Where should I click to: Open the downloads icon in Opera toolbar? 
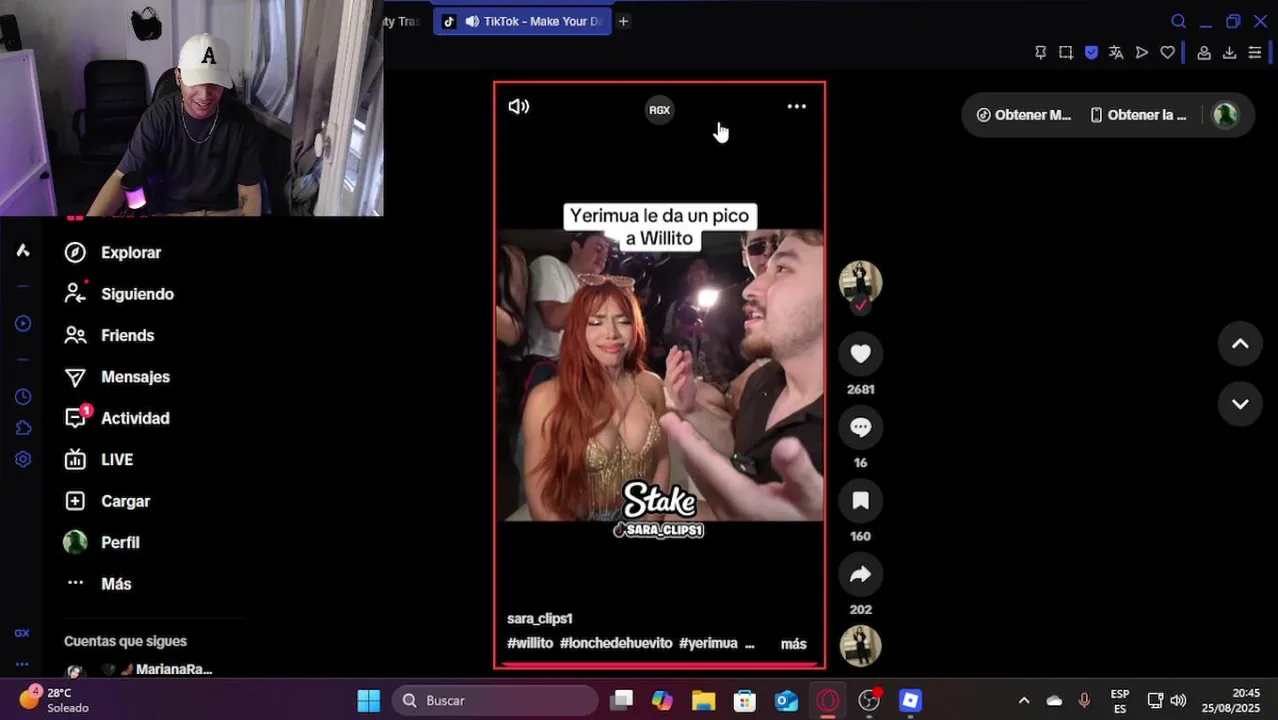pos(1230,53)
